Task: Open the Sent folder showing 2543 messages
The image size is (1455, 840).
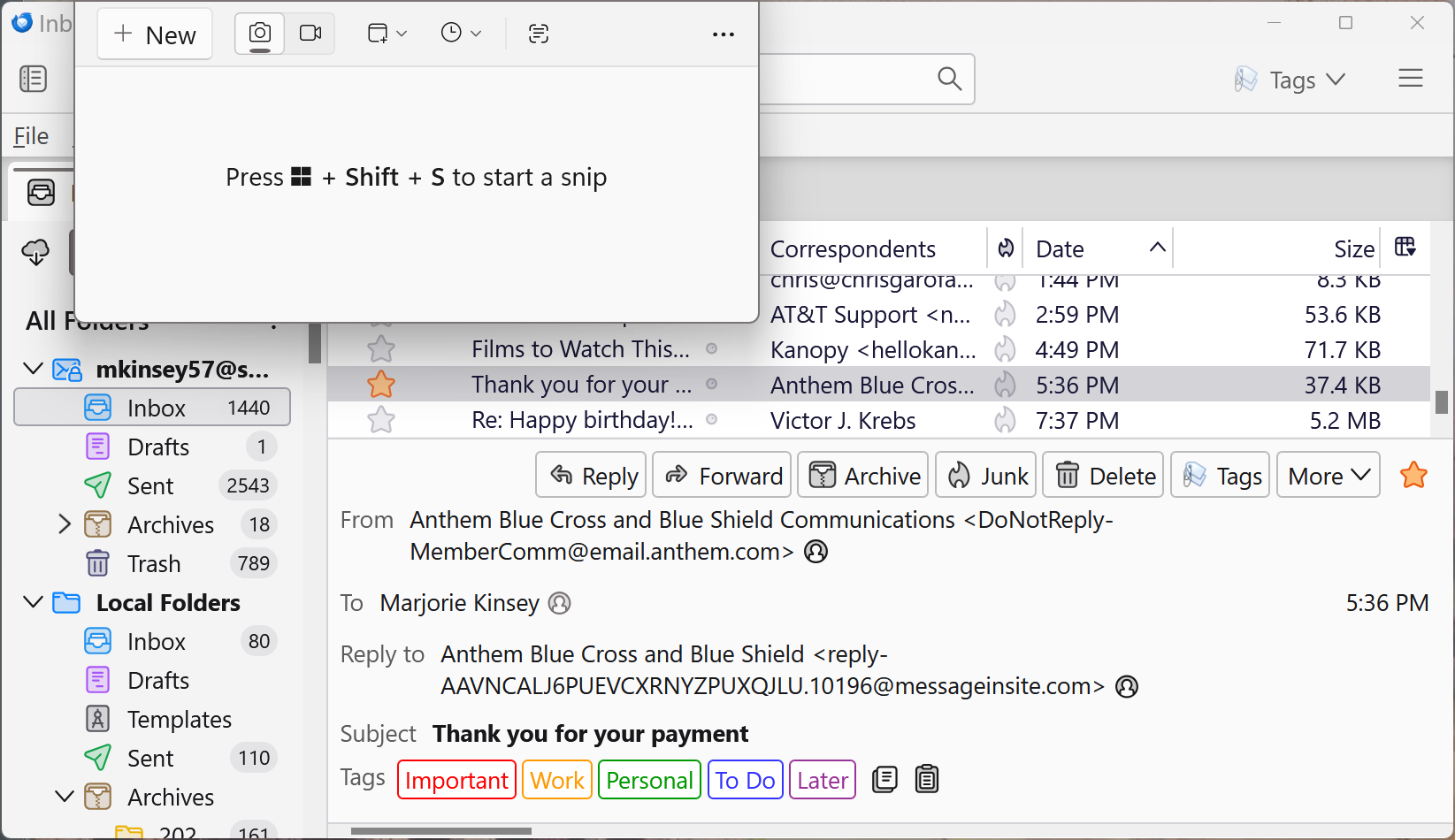Action: click(152, 485)
